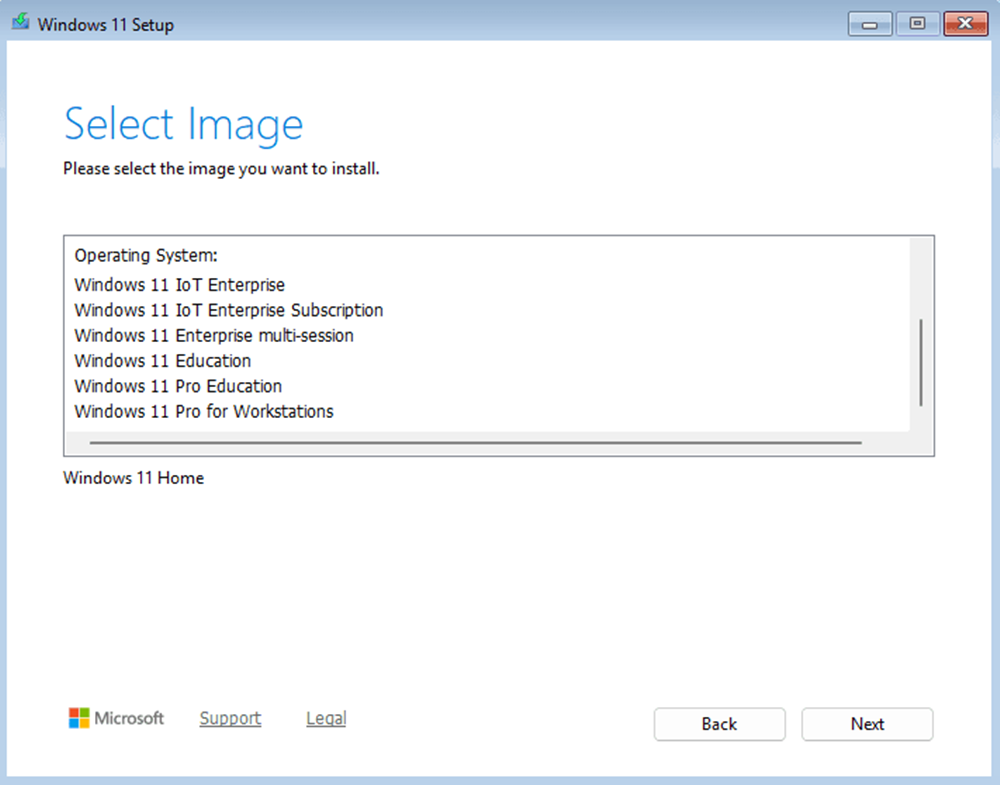Click the Select Image heading
Image resolution: width=1000 pixels, height=785 pixels.
pos(183,124)
